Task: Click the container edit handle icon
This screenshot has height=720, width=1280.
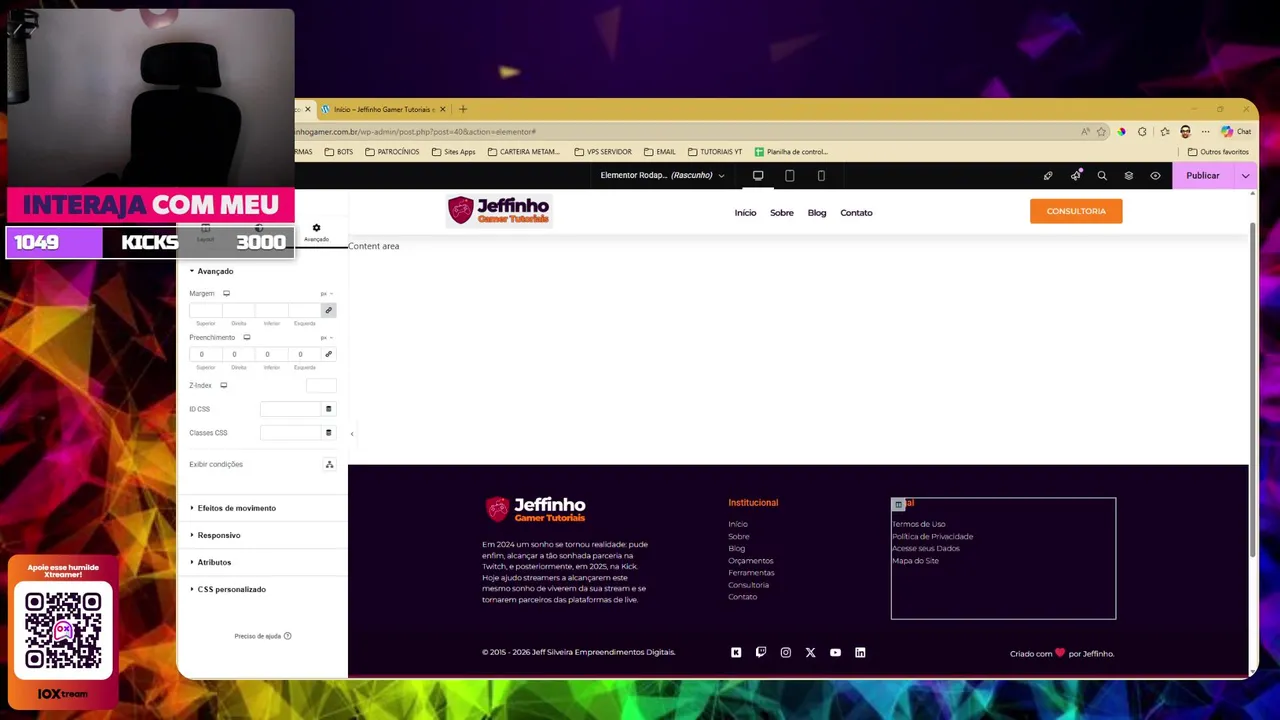Action: [x=898, y=505]
